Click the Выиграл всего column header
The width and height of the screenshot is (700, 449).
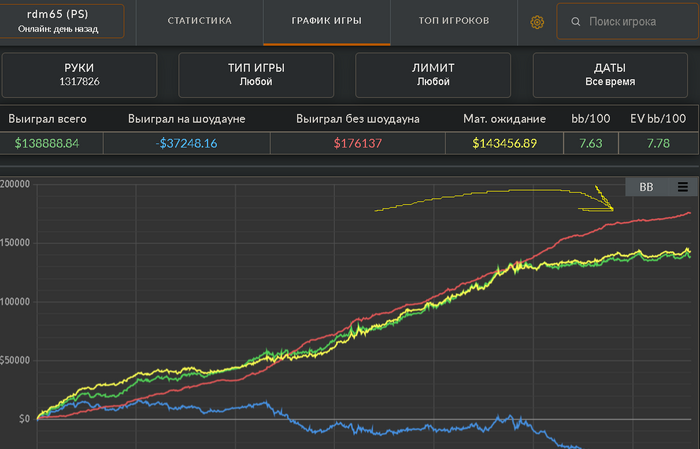pos(47,119)
